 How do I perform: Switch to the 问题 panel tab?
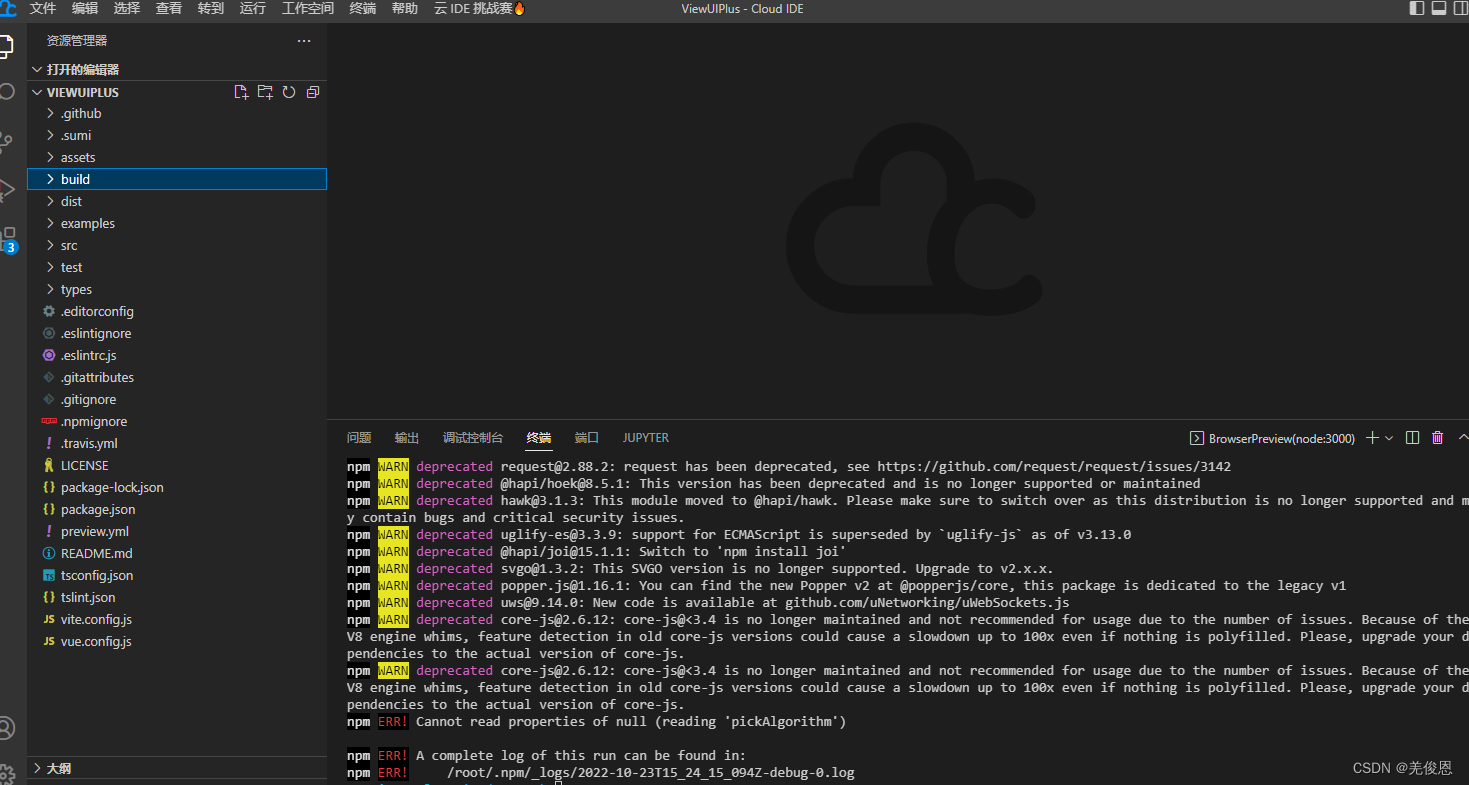tap(359, 438)
